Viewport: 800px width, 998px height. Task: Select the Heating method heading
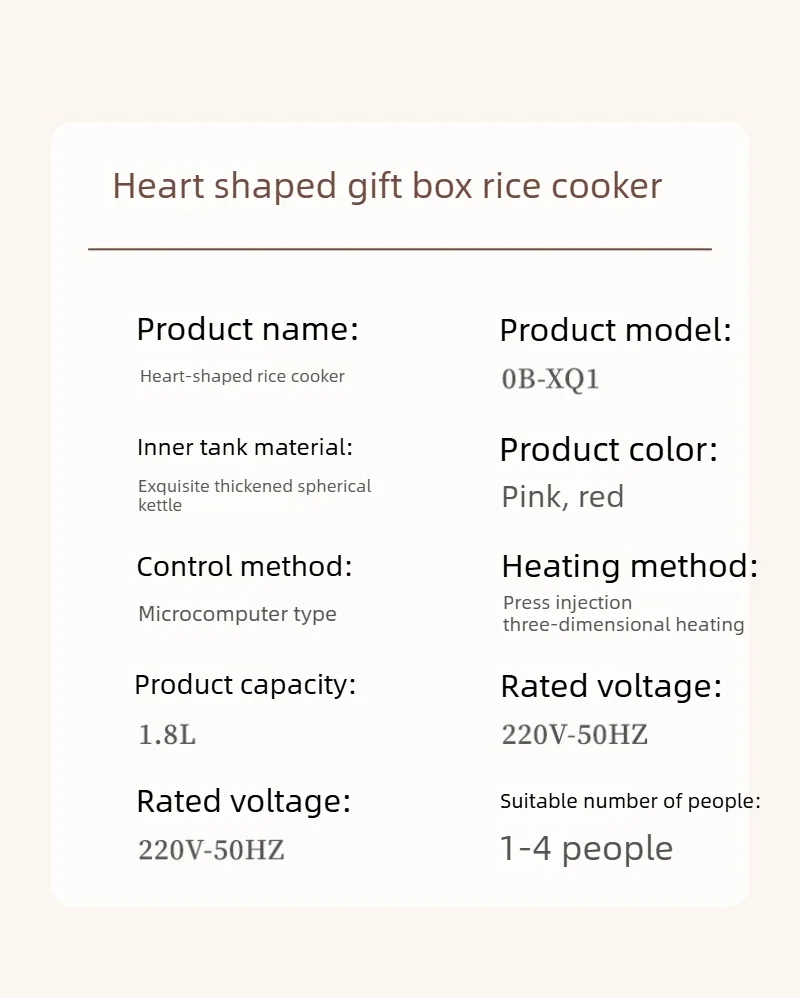pos(629,566)
